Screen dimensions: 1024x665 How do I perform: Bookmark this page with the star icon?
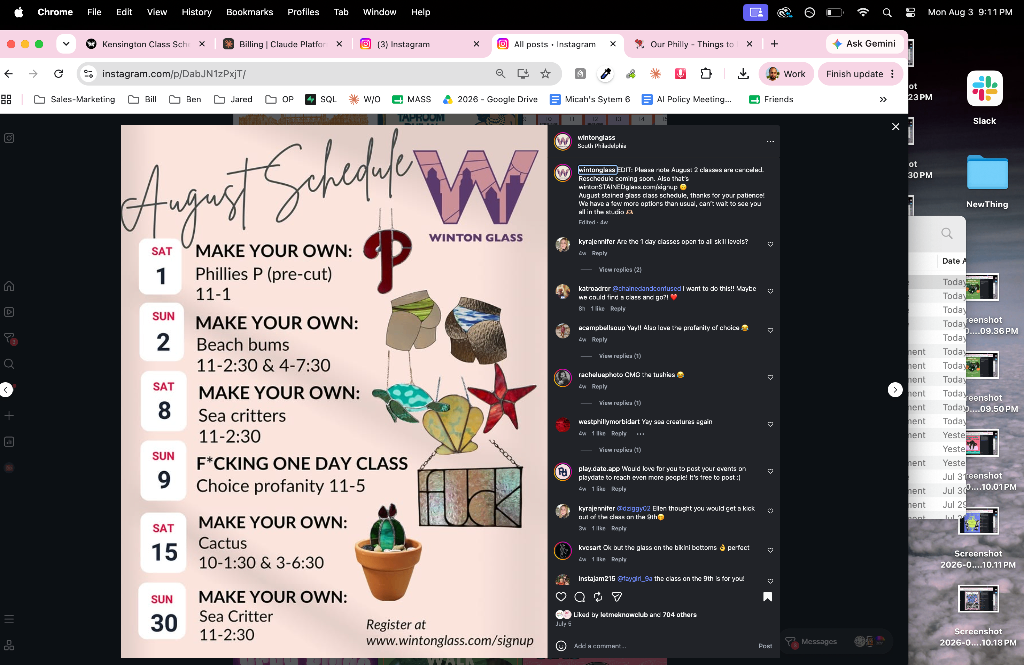point(545,74)
